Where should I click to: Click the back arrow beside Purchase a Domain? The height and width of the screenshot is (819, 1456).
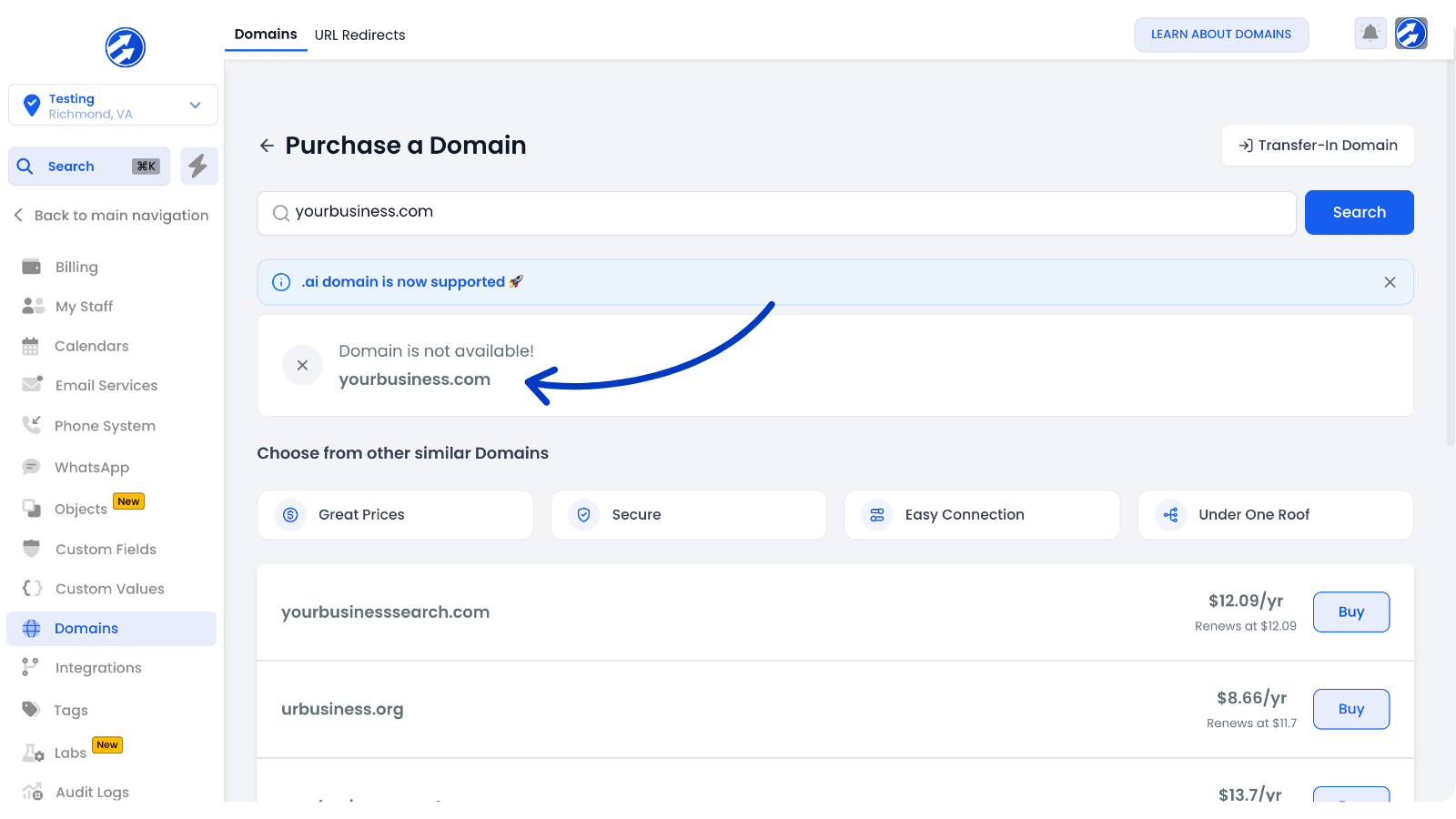267,146
